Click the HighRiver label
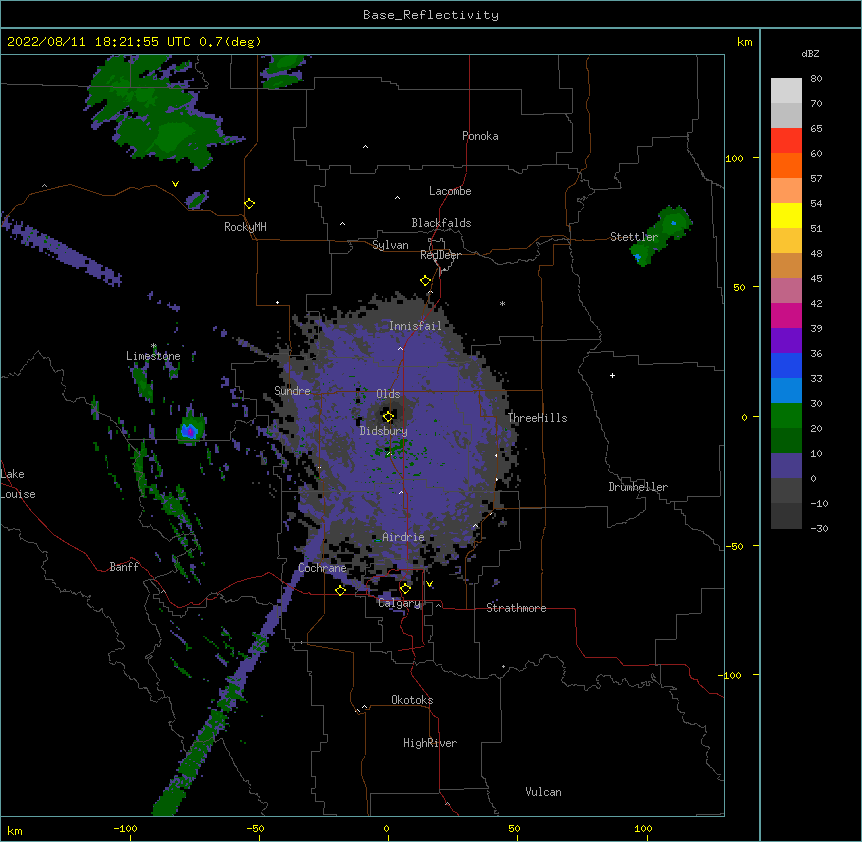 tap(430, 743)
